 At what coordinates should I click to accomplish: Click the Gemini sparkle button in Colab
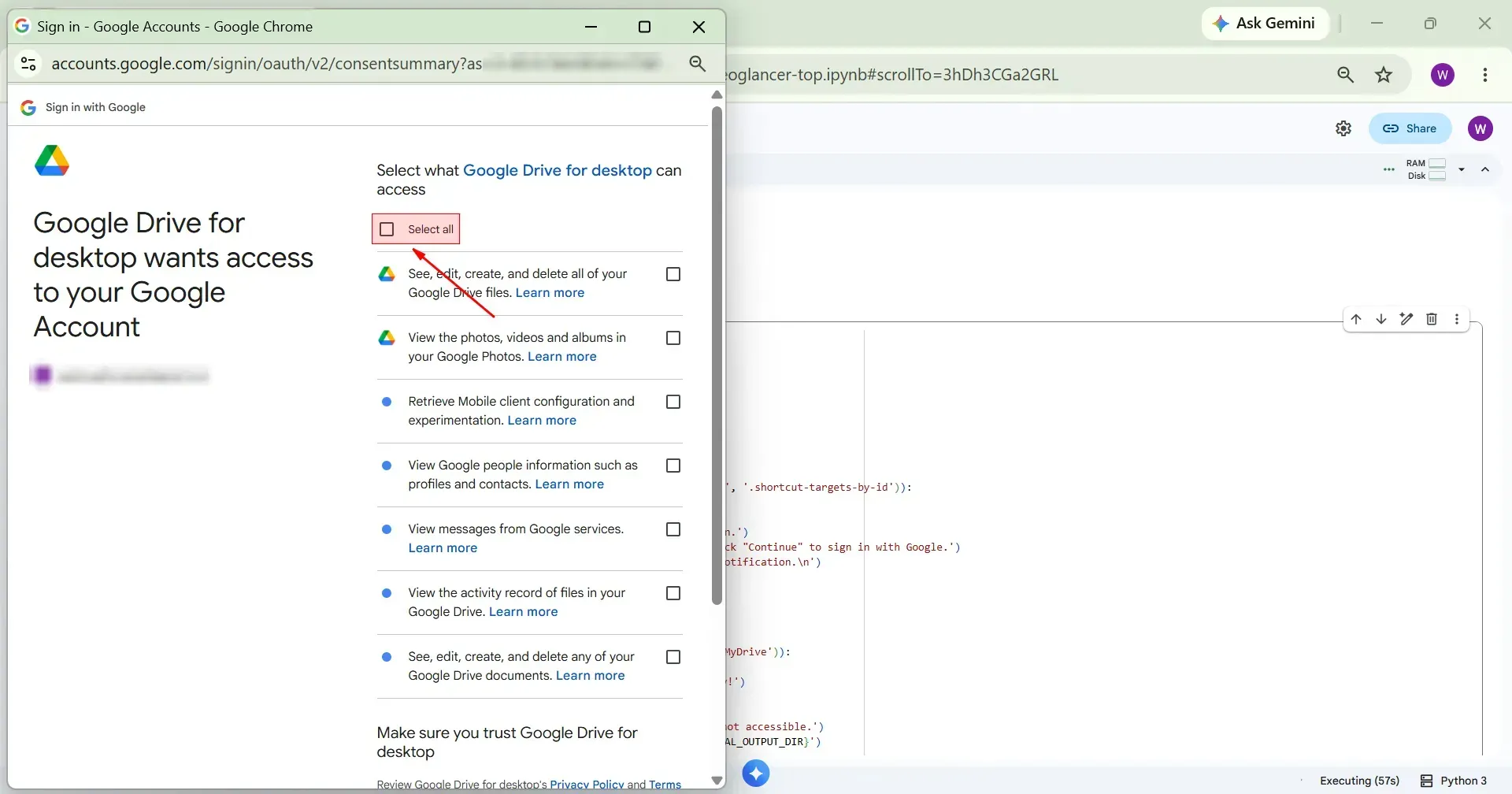755,774
